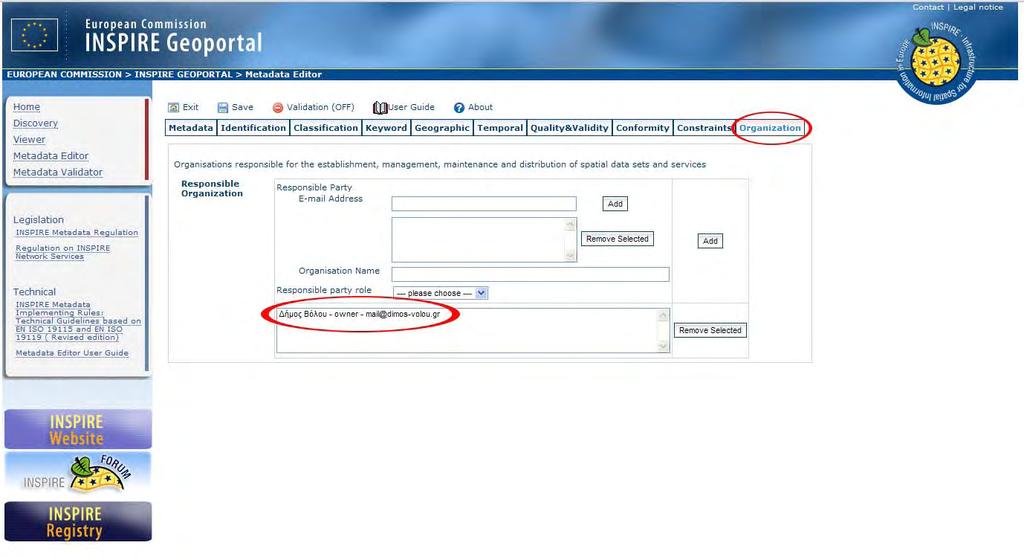Click Add button next to e-mail field
Image resolution: width=1024 pixels, height=557 pixels.
(615, 204)
